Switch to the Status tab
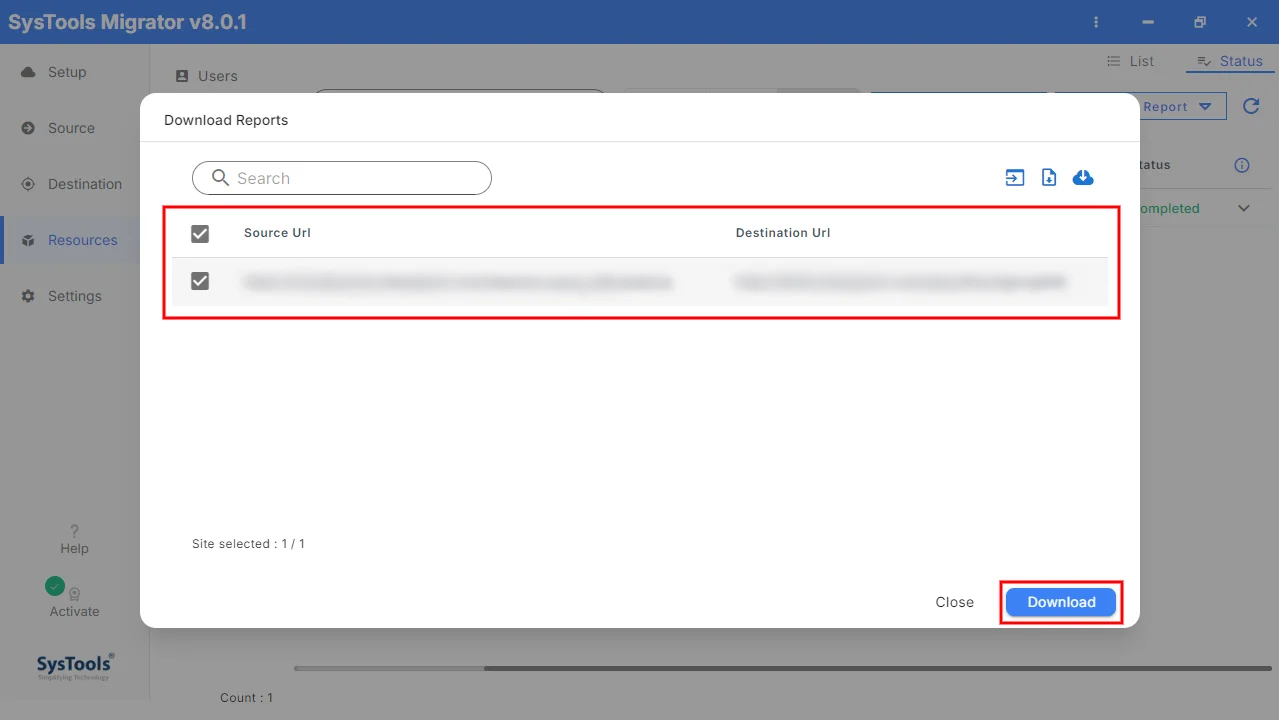Viewport: 1279px width, 720px height. pyautogui.click(x=1229, y=61)
